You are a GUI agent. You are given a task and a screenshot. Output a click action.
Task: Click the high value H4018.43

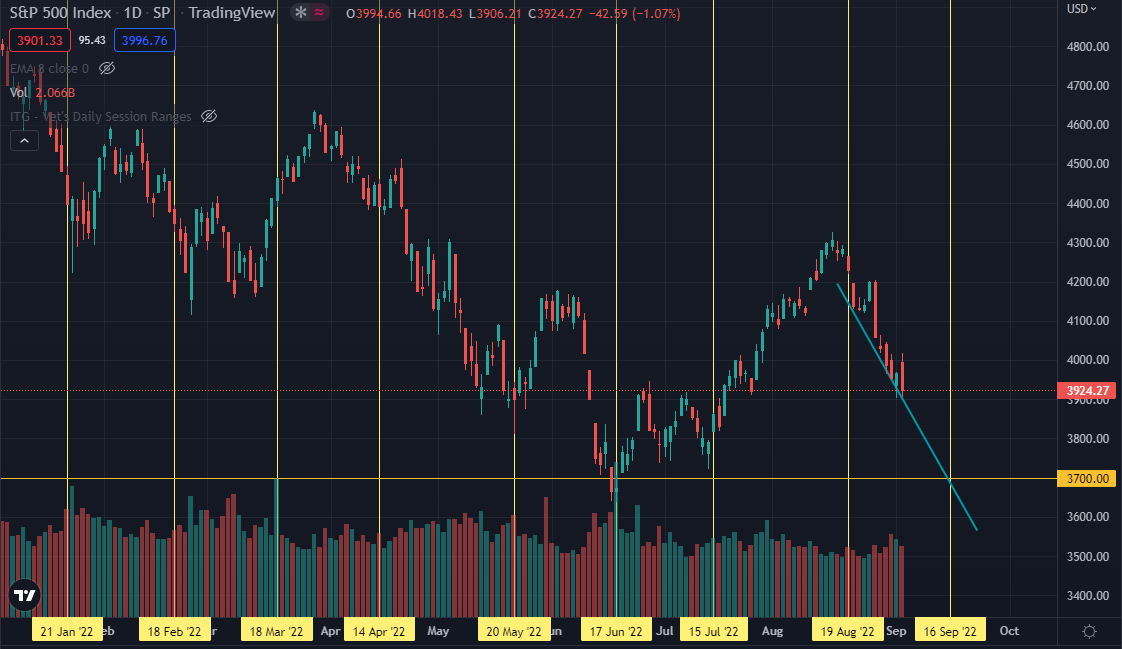435,14
